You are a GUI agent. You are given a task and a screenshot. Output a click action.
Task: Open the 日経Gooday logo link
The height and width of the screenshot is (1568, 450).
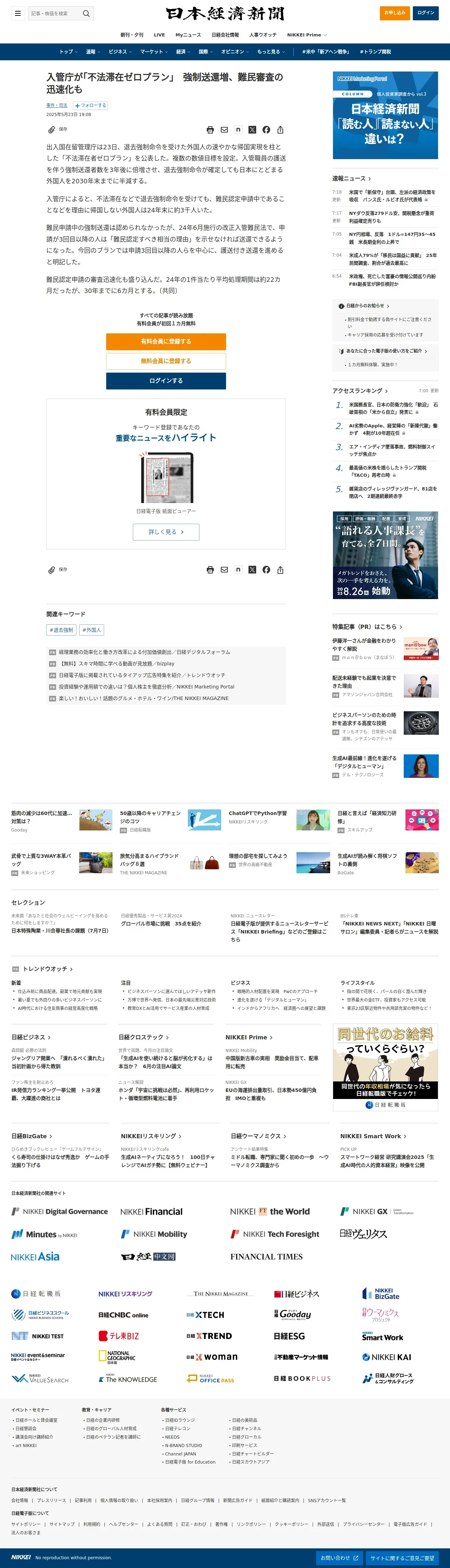[292, 1315]
